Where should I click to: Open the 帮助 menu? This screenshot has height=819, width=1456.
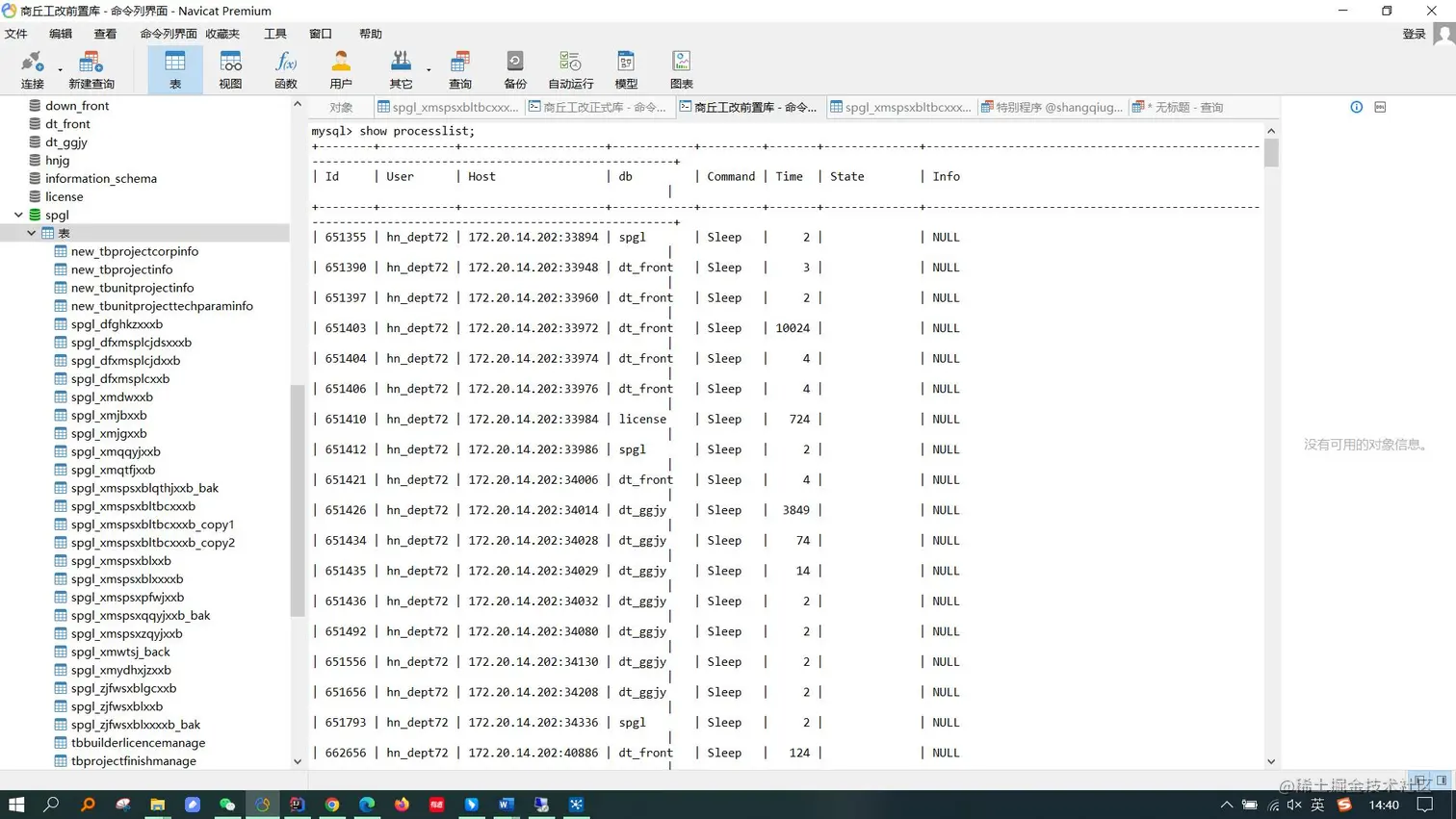371,34
